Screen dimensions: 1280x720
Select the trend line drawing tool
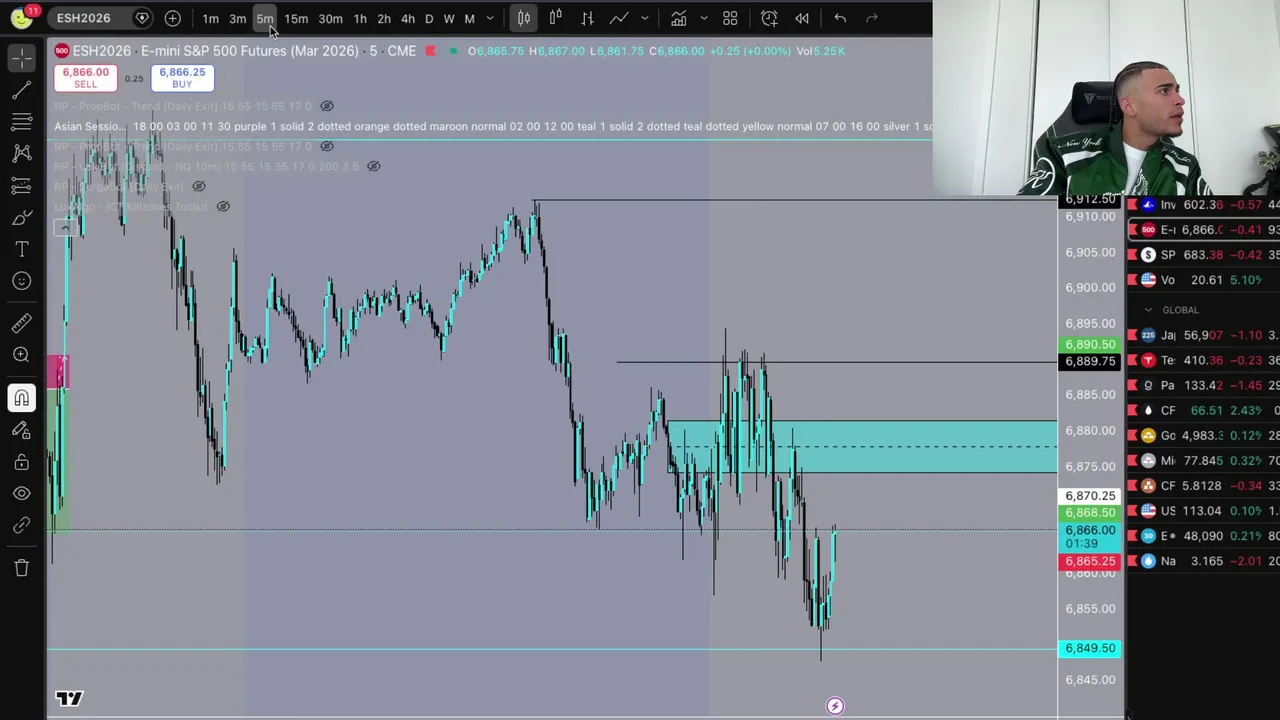click(x=21, y=91)
